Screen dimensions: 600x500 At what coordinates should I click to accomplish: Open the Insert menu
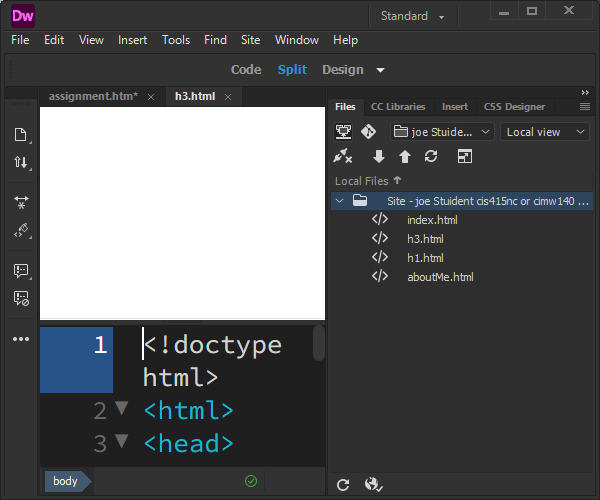coord(132,40)
